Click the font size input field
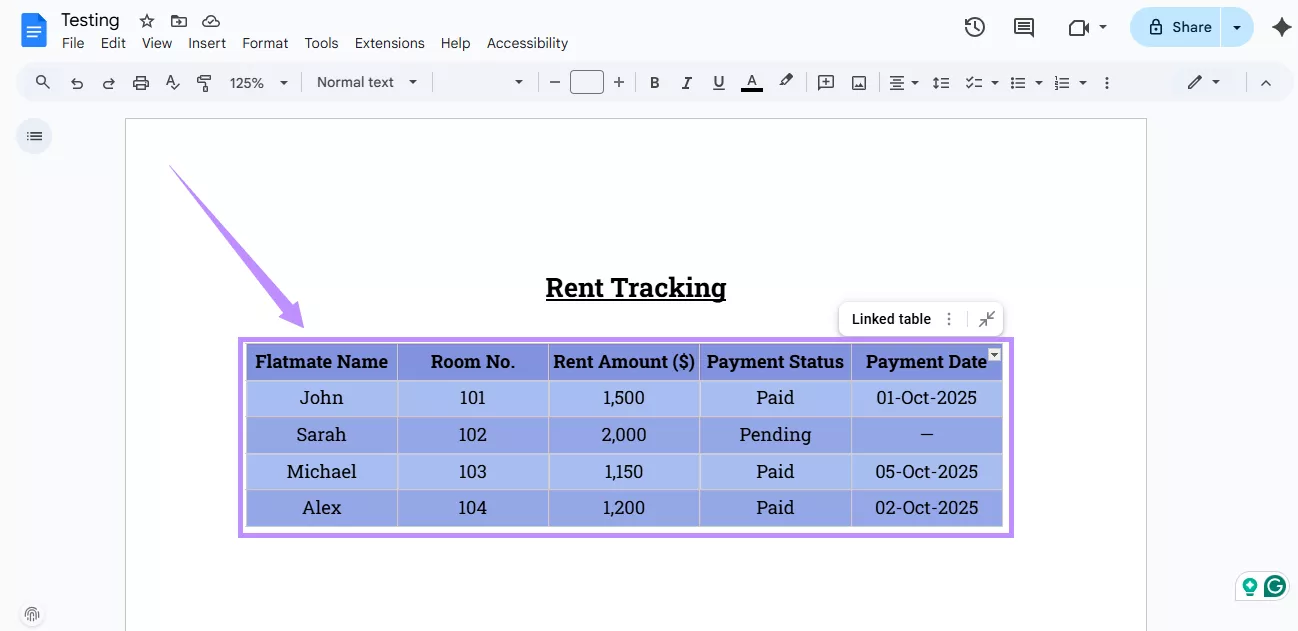 click(587, 82)
